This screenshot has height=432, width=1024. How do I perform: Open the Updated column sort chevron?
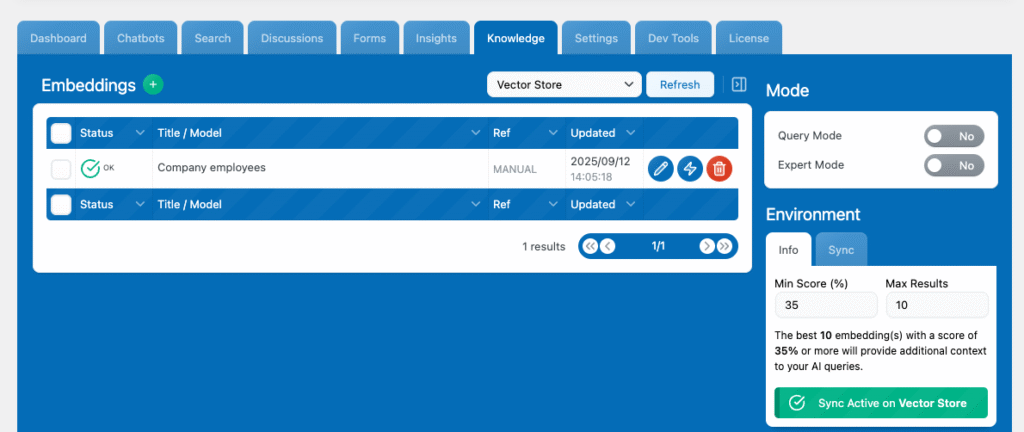click(x=630, y=133)
